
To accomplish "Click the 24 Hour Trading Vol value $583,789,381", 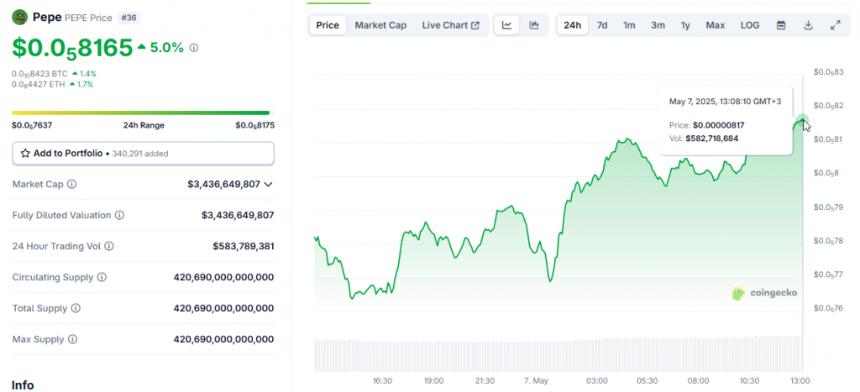I will pos(244,246).
